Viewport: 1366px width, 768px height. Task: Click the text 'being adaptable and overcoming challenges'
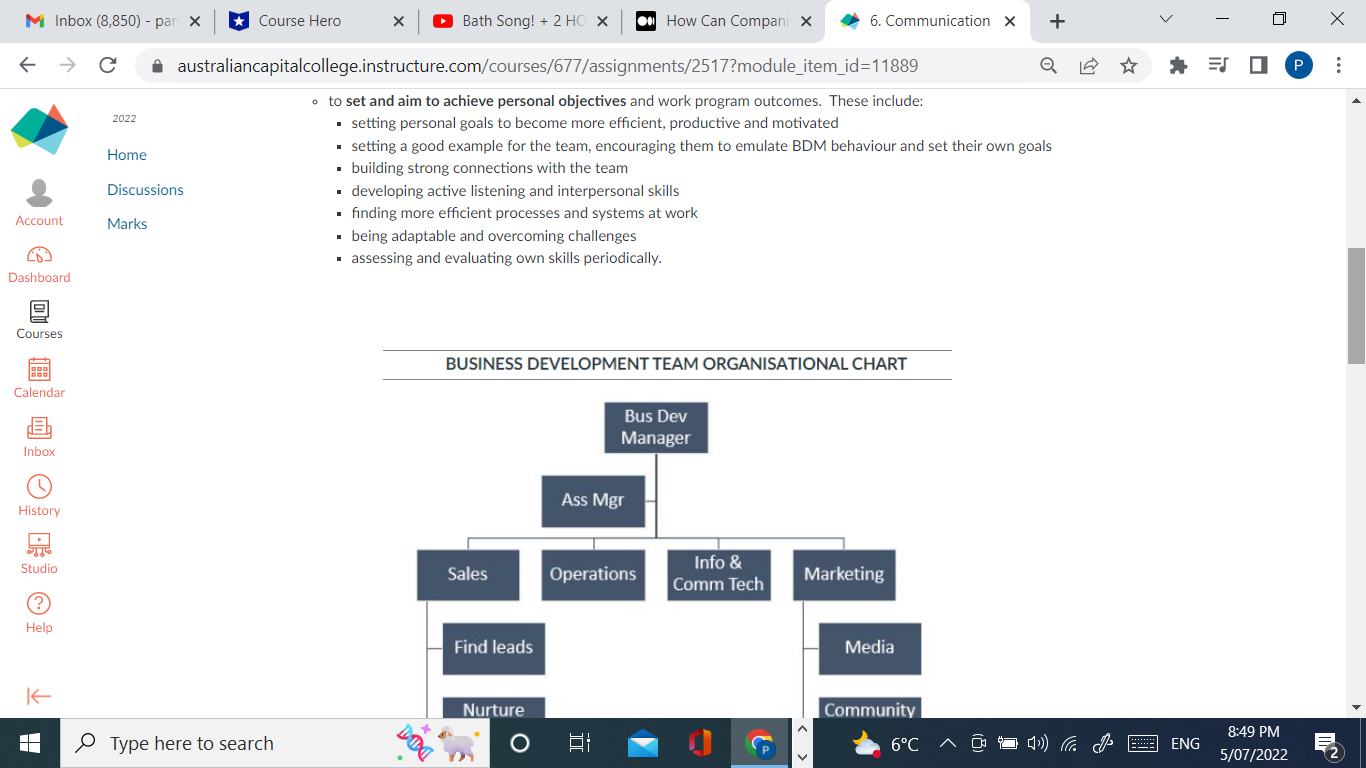point(494,236)
